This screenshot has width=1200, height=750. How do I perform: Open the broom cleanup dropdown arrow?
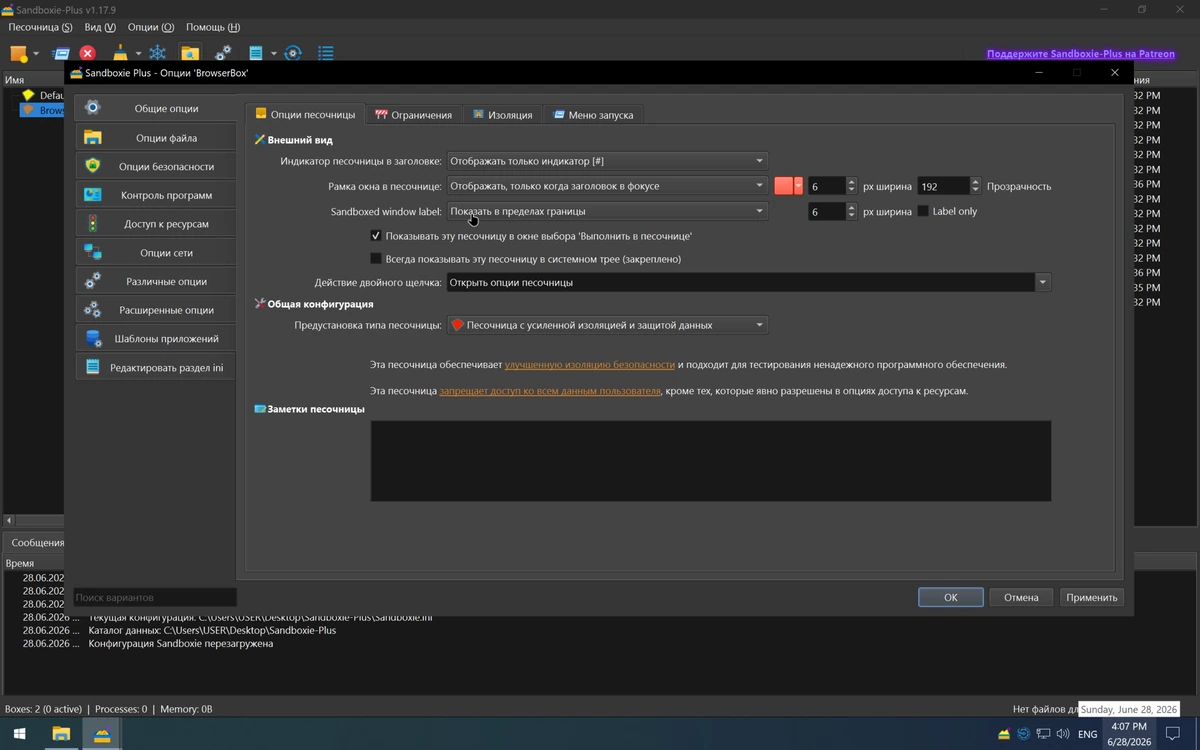[x=138, y=54]
